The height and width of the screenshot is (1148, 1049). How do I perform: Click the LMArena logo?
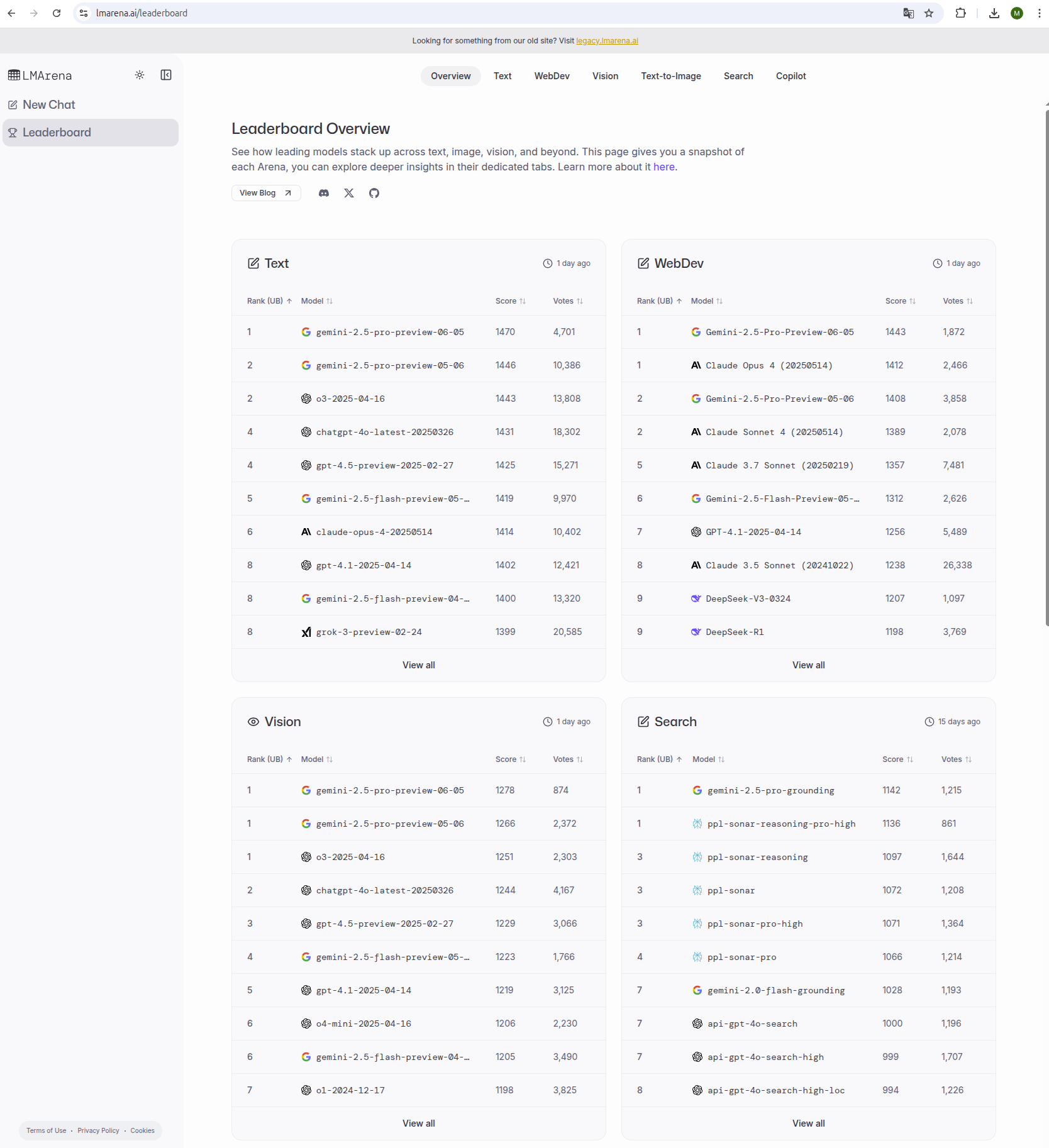pos(40,75)
